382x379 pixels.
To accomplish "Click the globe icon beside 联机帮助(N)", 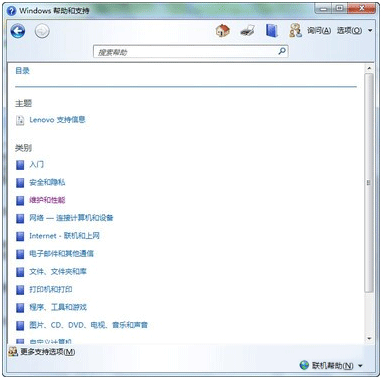I will pos(304,365).
